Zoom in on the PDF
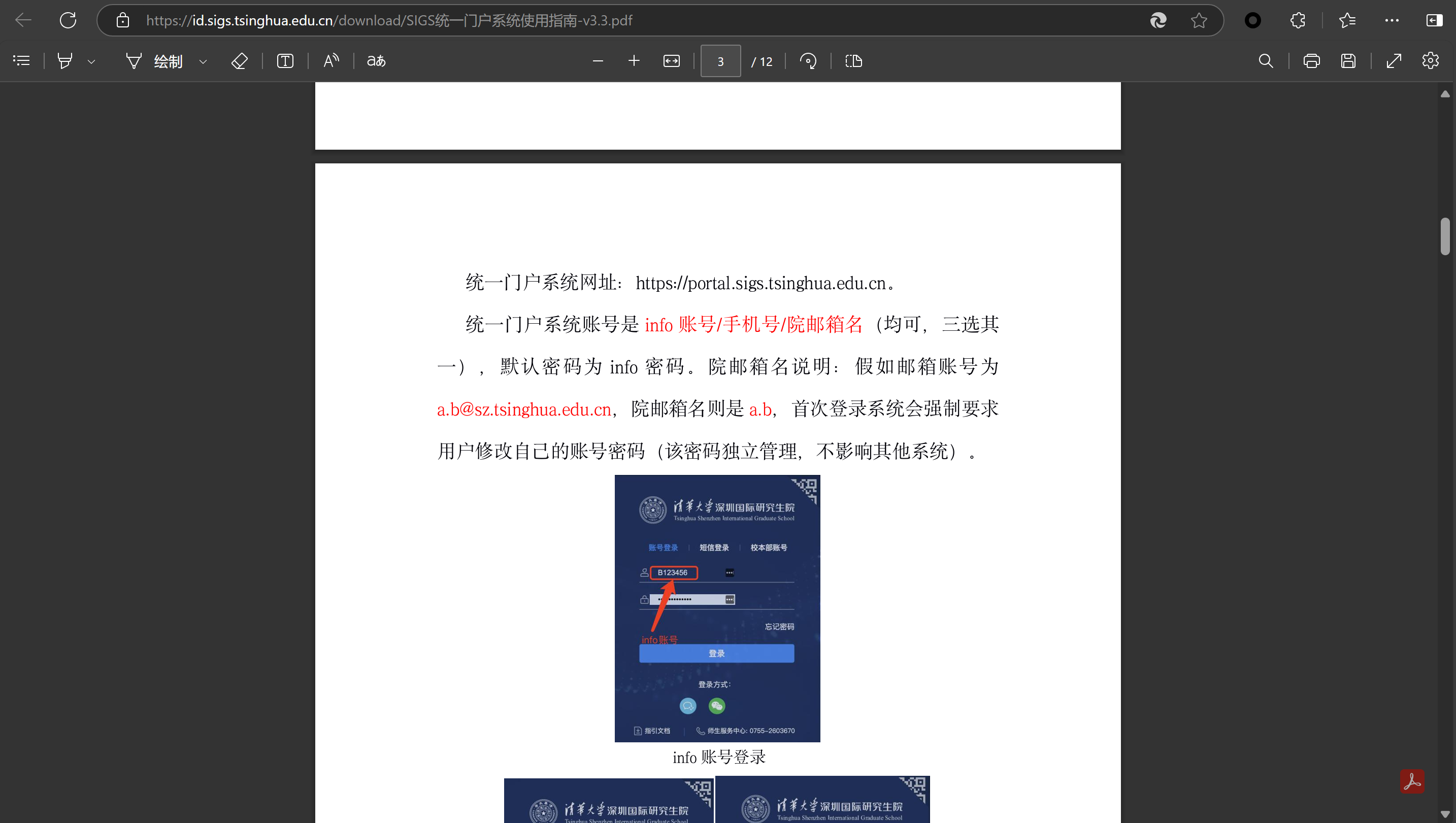Viewport: 1456px width, 823px height. coord(634,60)
